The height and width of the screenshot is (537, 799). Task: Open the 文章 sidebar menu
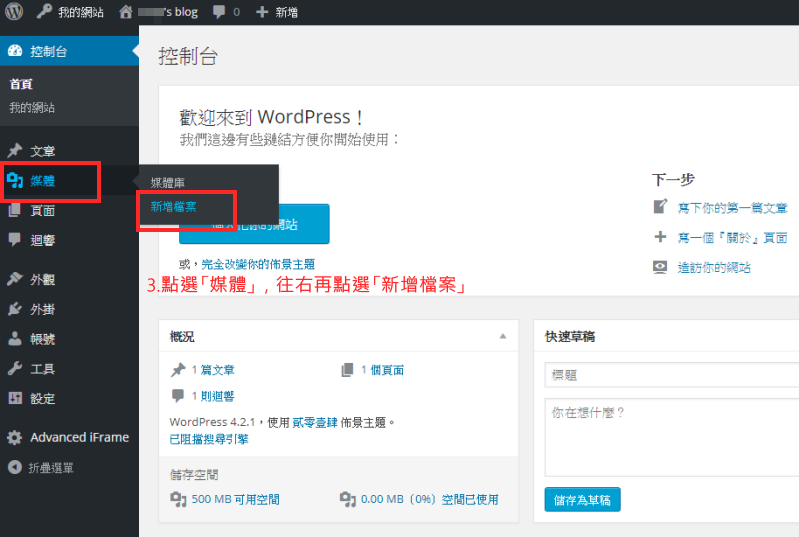[42, 151]
